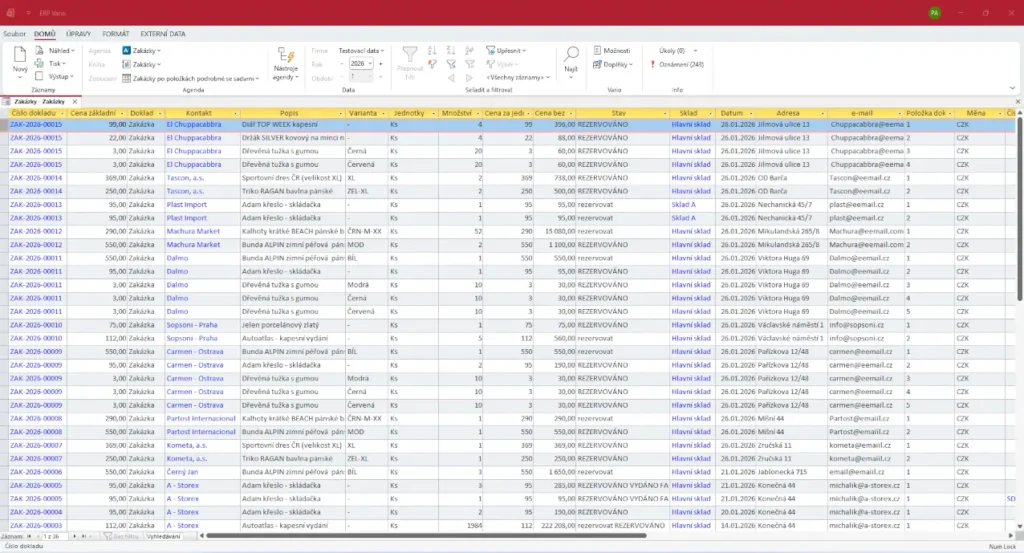
Task: Switch to the ÚPRAVY ribbon tab
Action: [78, 34]
